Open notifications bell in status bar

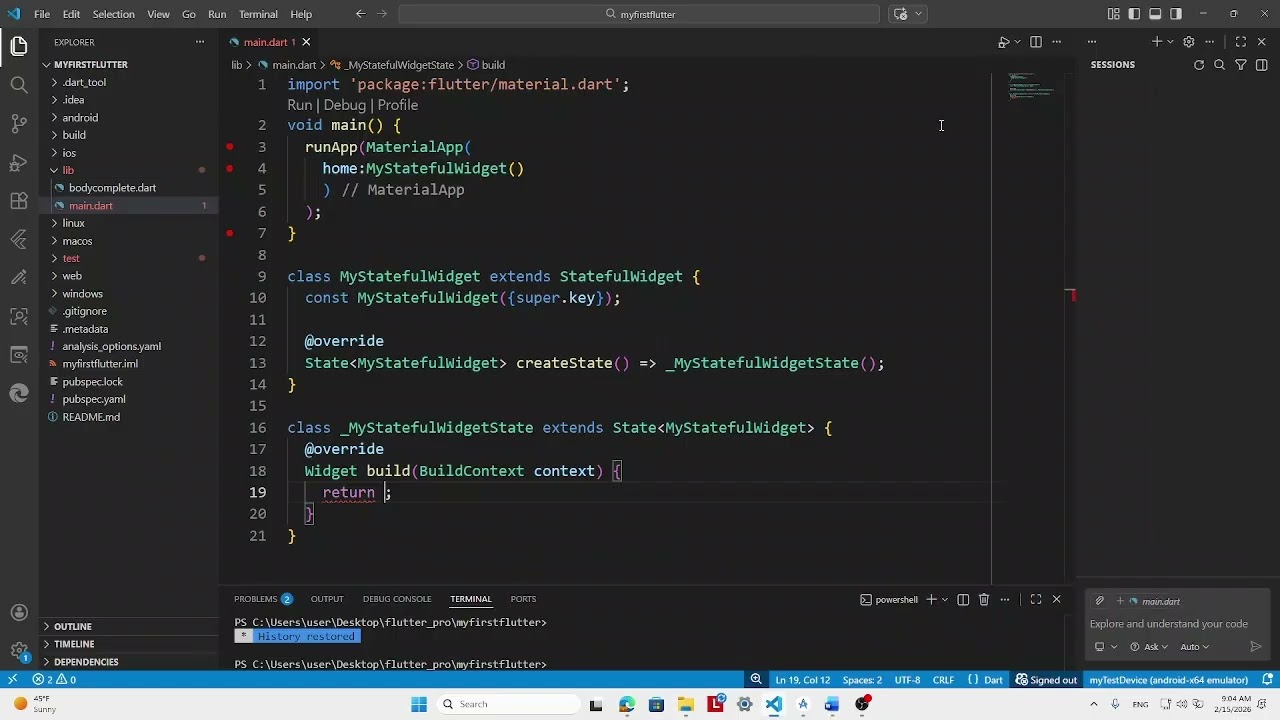click(1266, 680)
